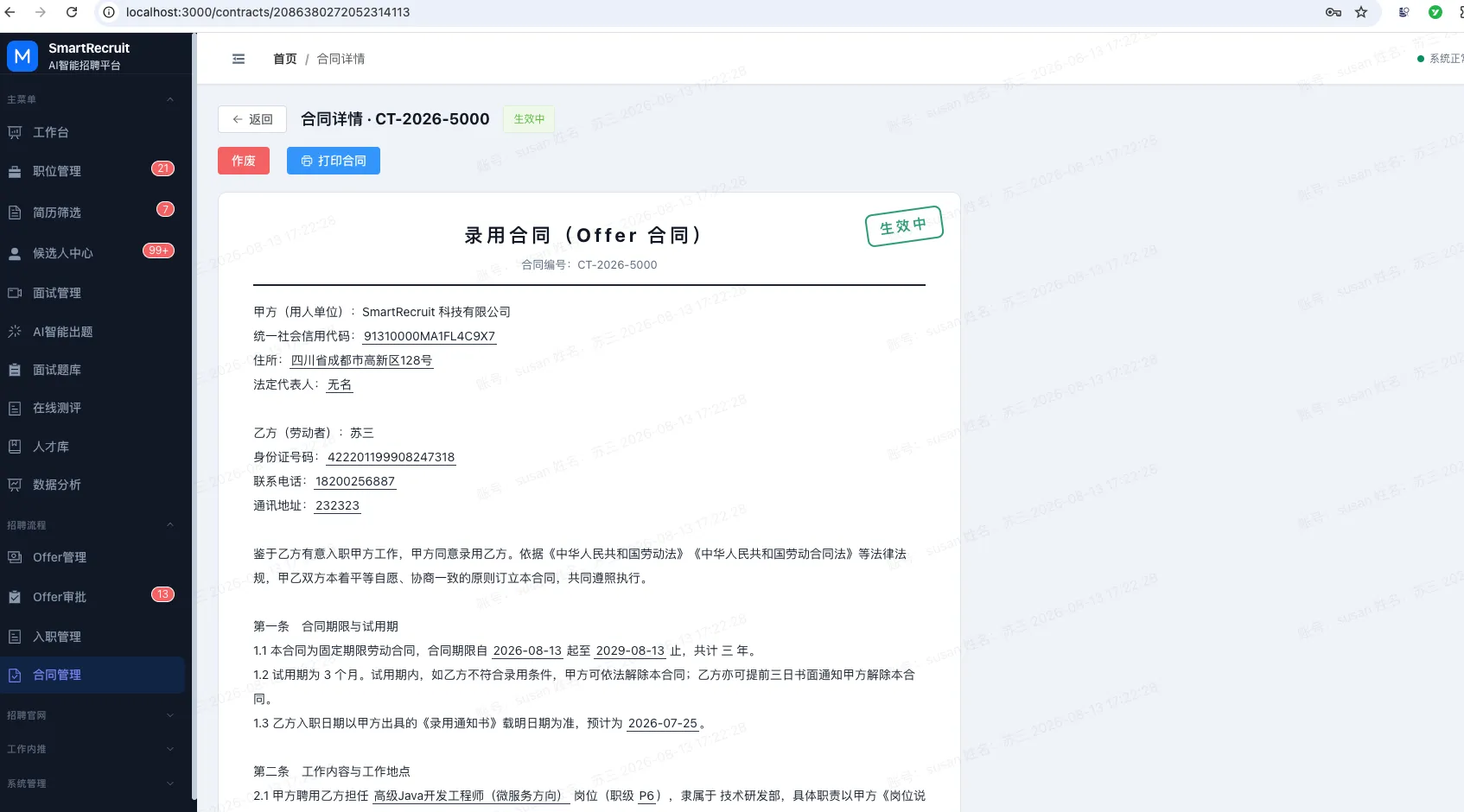The width and height of the screenshot is (1464, 812).
Task: Click the 合同详情 breadcrumb
Action: click(x=341, y=59)
